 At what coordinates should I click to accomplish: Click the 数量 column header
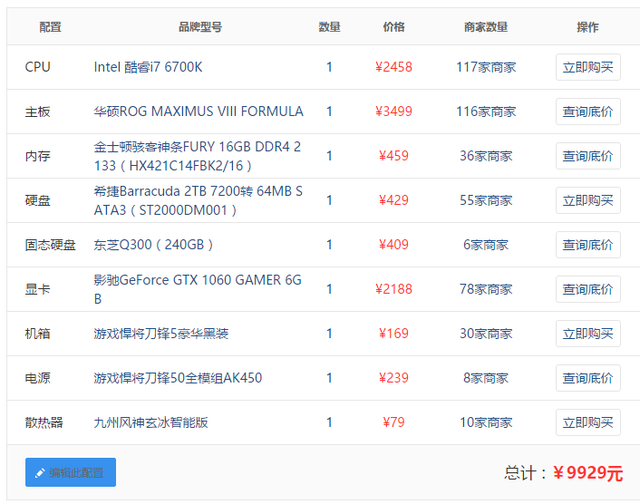329,27
